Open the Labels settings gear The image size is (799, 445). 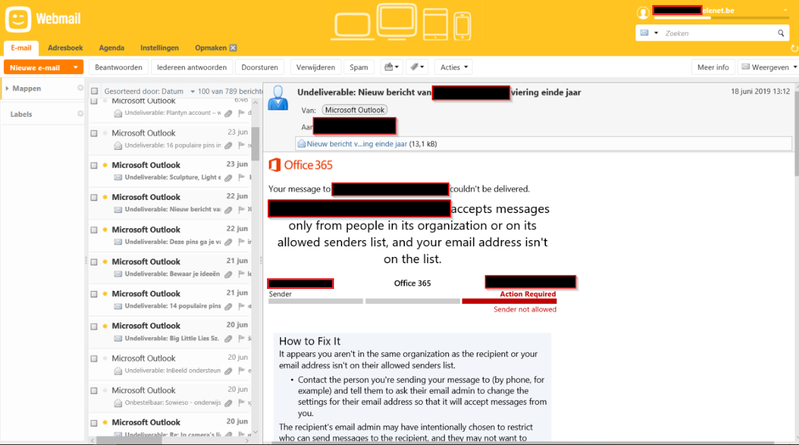(x=80, y=114)
